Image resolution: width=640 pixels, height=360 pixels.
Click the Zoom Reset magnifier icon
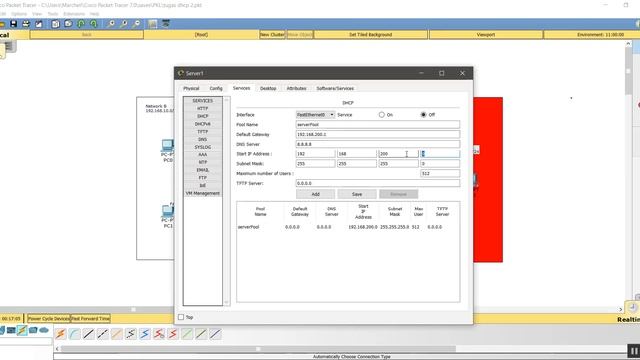pyautogui.click(x=123, y=24)
